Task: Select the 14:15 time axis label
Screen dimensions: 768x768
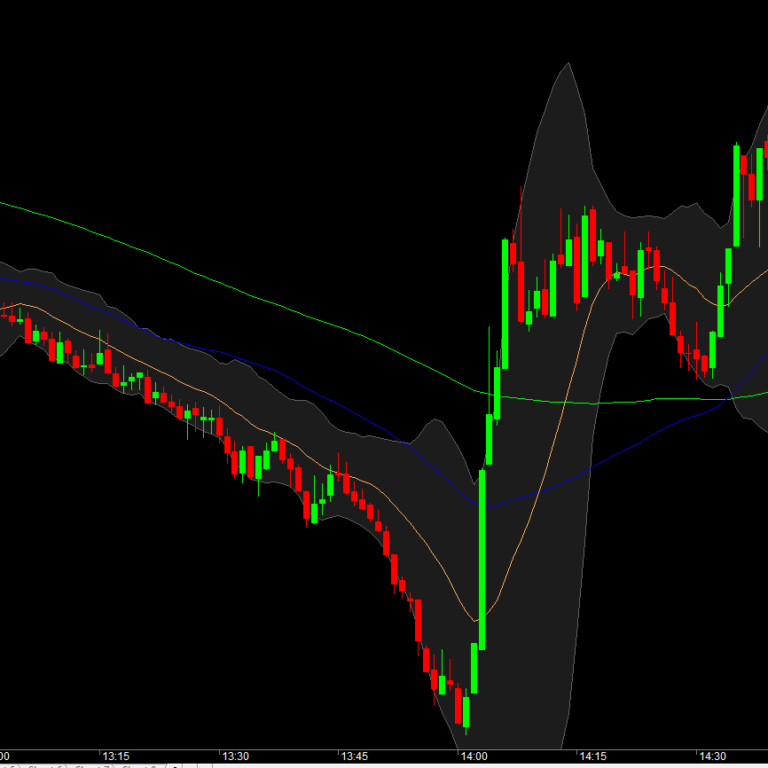Action: (x=593, y=756)
